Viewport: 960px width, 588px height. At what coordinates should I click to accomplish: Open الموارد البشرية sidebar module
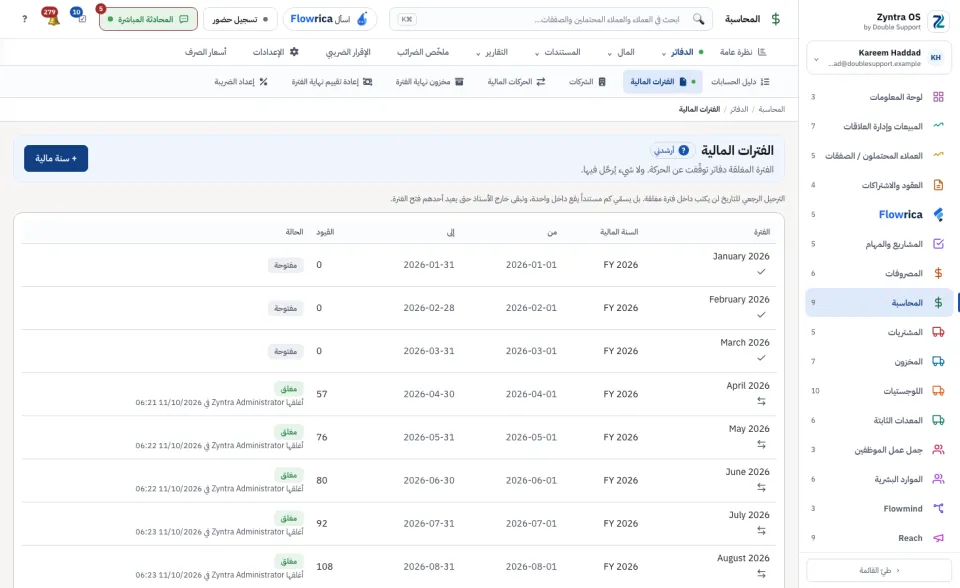[879, 479]
